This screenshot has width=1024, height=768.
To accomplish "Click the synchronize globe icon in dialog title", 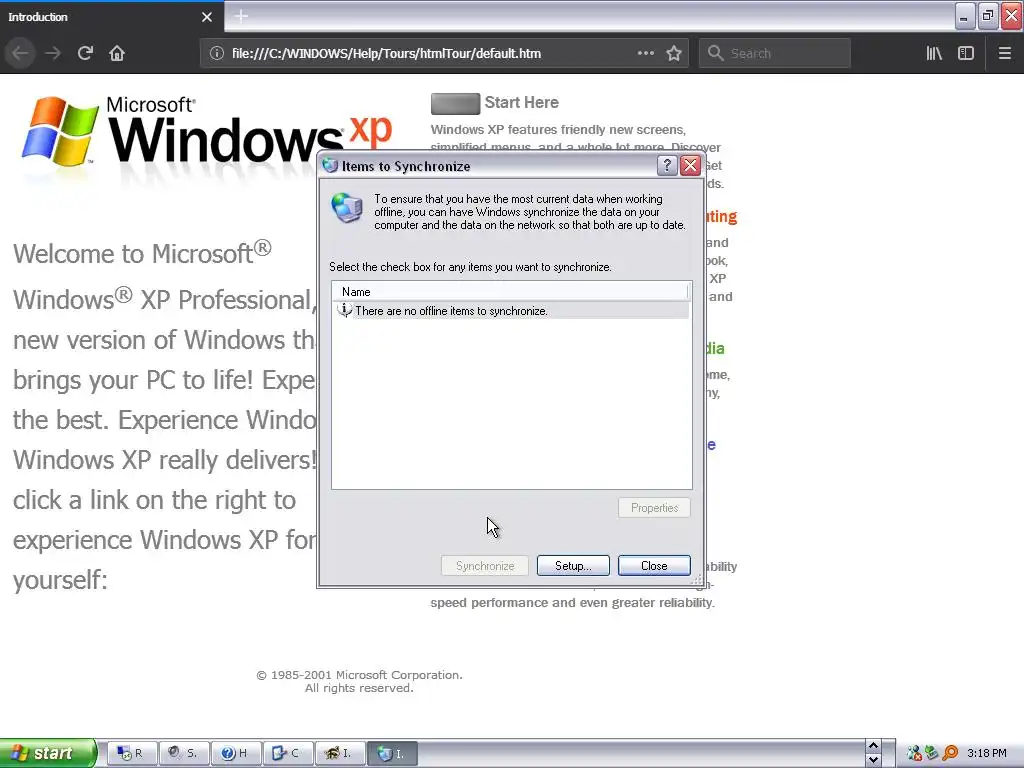I will point(330,166).
